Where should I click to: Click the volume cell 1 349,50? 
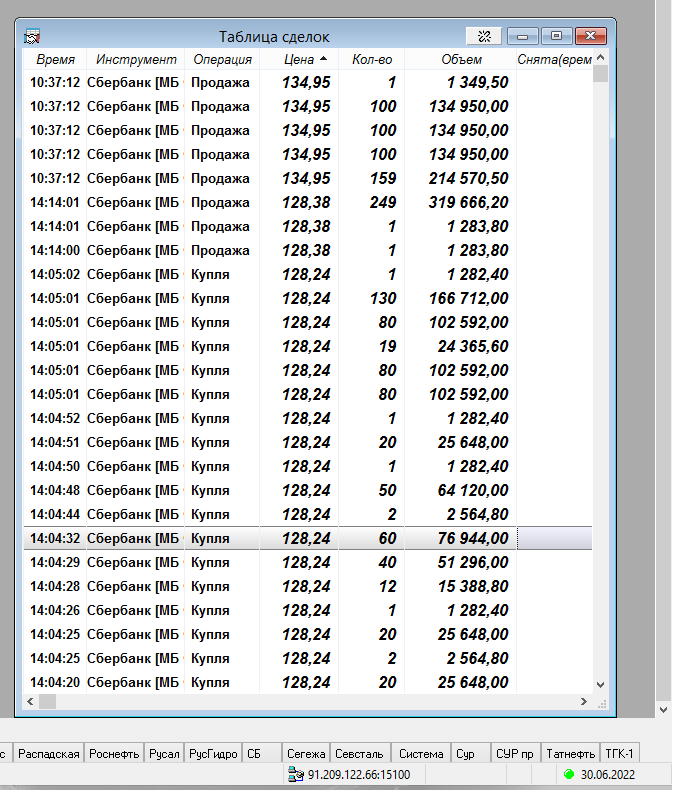[478, 82]
